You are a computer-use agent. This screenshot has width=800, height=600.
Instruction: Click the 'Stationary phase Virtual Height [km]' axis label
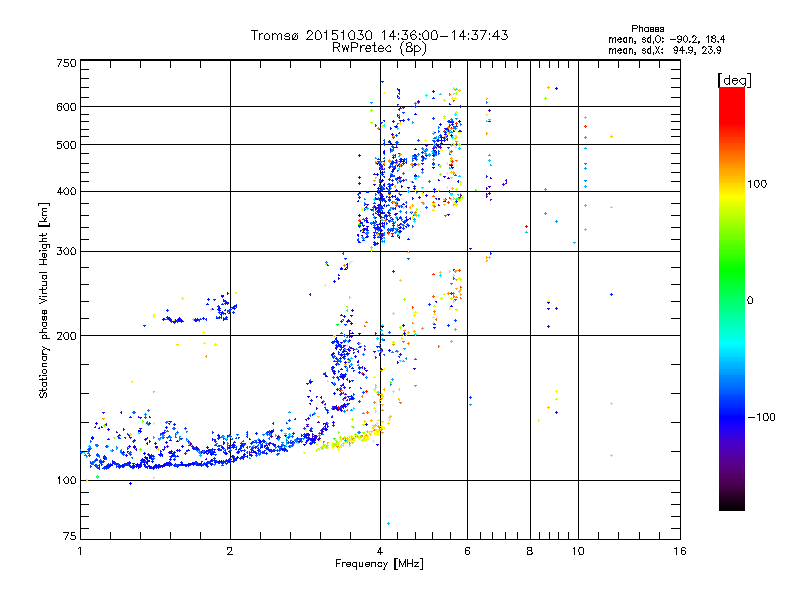[44, 300]
